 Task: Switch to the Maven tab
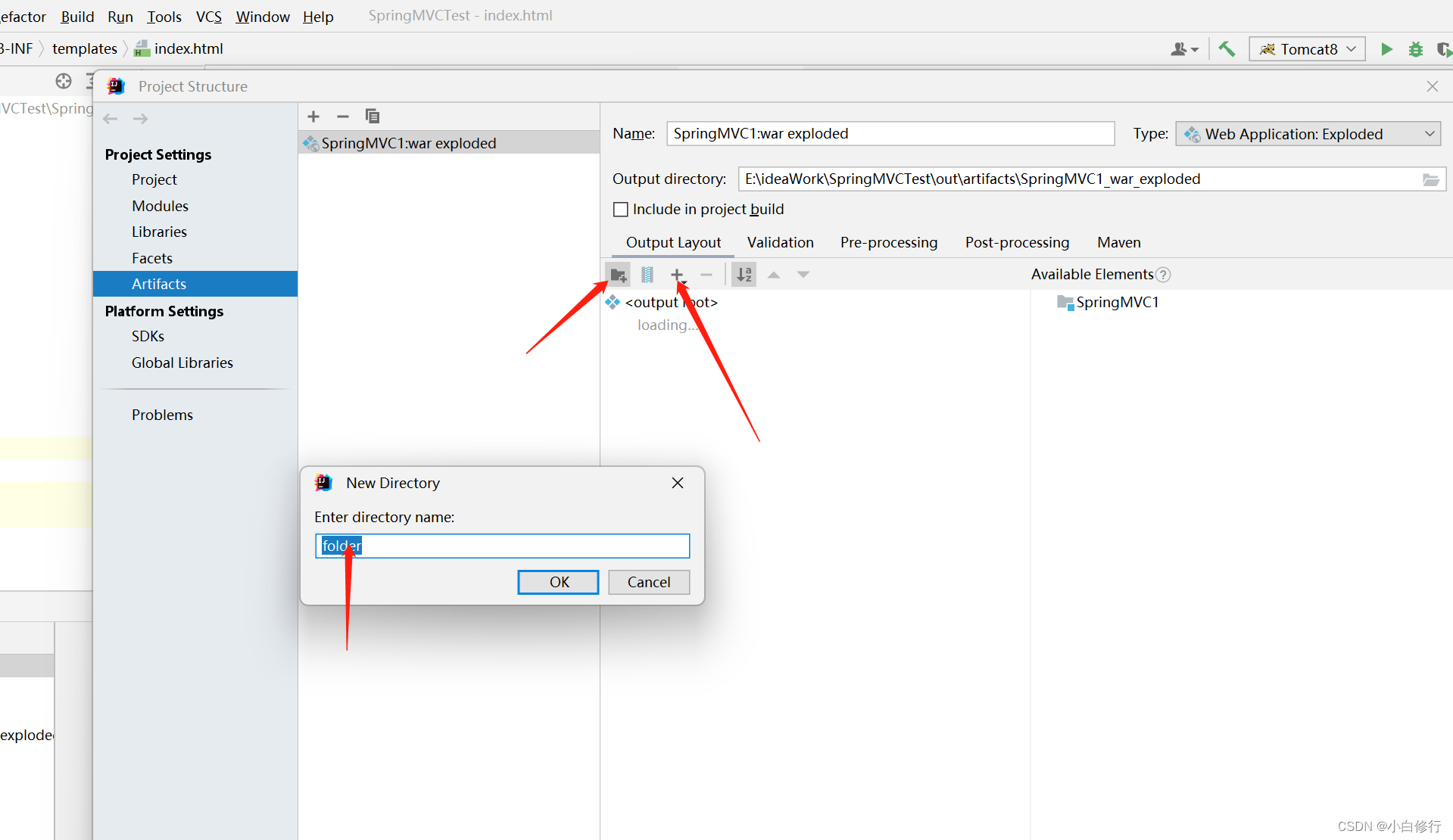point(1118,242)
